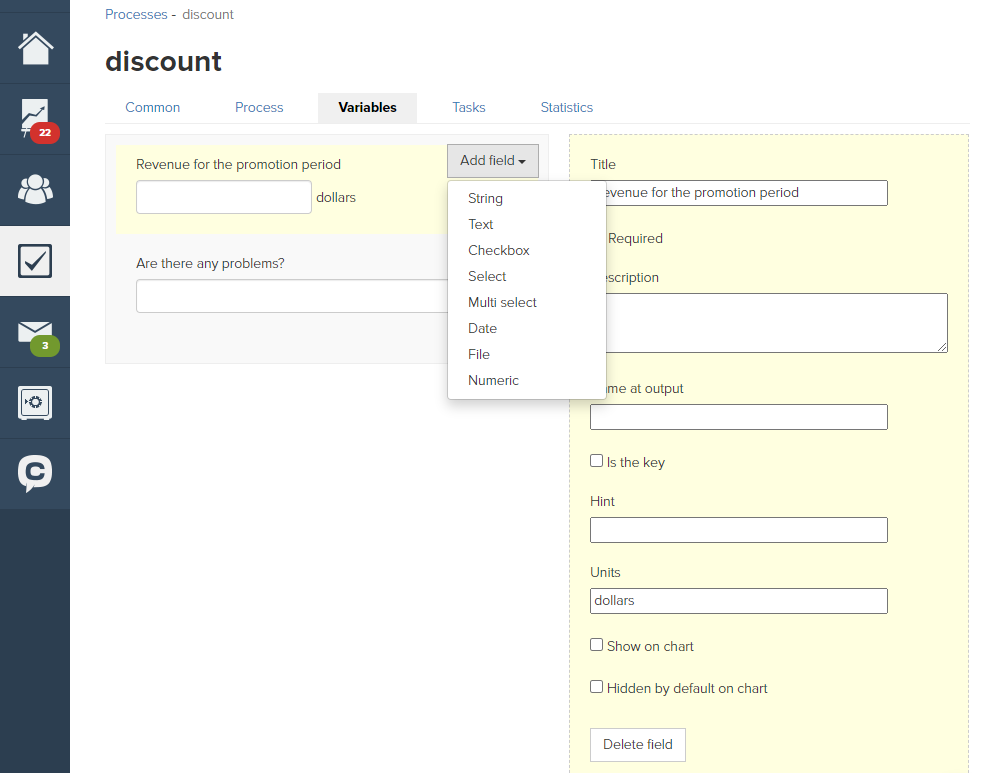Screen dimensions: 990x773
Task: Check 'Hidden by default on chart'
Action: (x=597, y=687)
